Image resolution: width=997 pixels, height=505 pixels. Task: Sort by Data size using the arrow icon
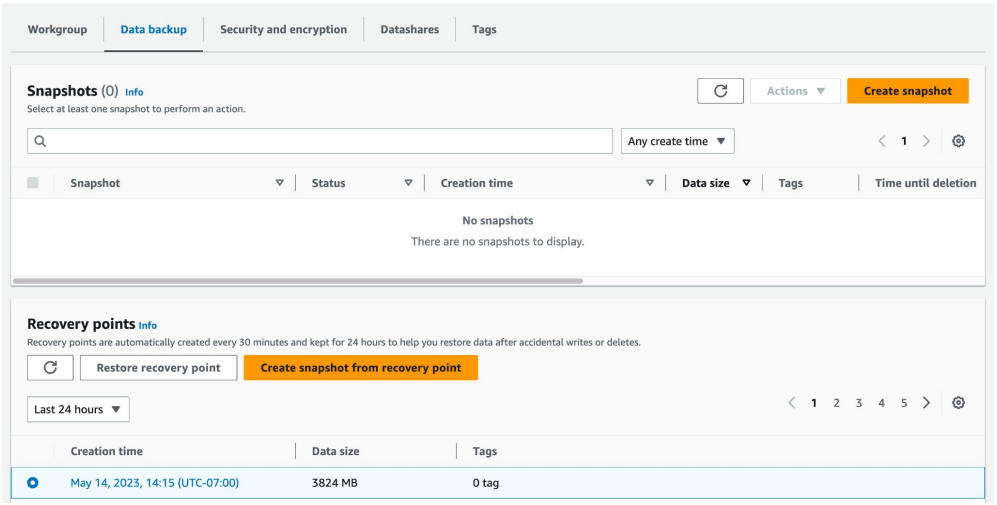pos(746,183)
